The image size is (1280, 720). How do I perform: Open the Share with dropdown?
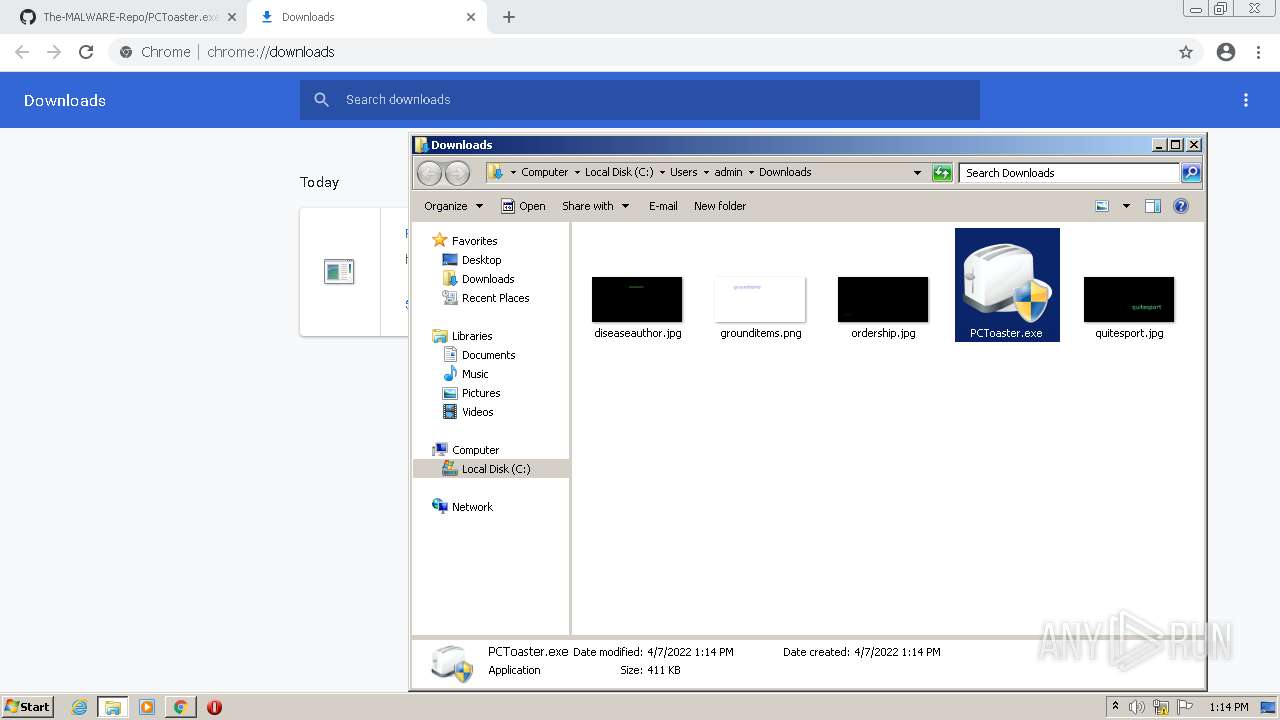(x=596, y=206)
